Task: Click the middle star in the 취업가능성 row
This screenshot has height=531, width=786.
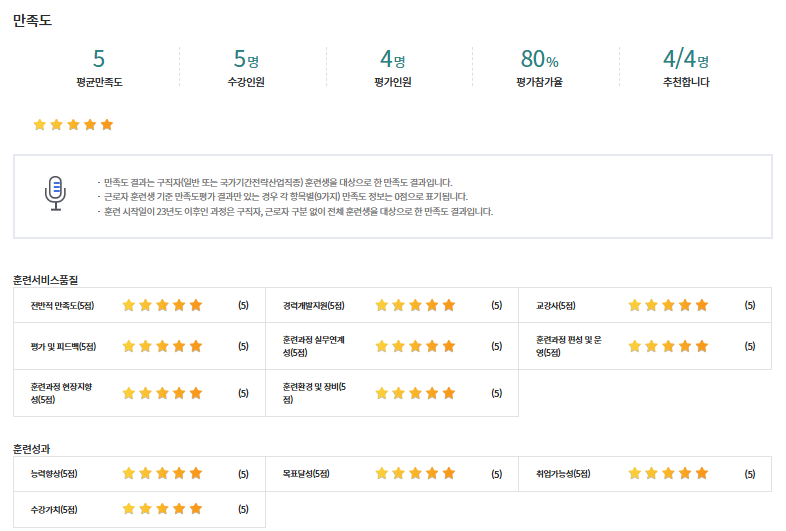Action: click(667, 472)
